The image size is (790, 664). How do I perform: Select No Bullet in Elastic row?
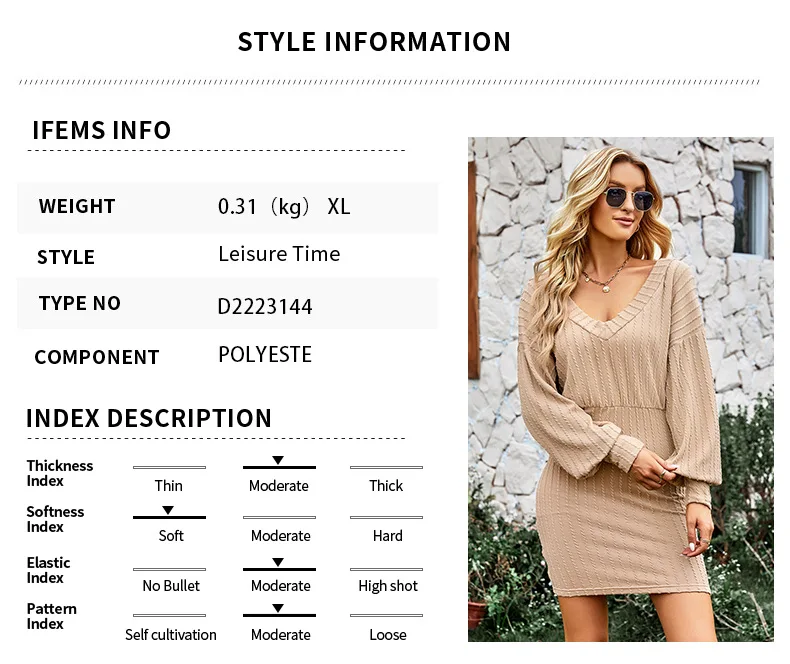pyautogui.click(x=171, y=585)
